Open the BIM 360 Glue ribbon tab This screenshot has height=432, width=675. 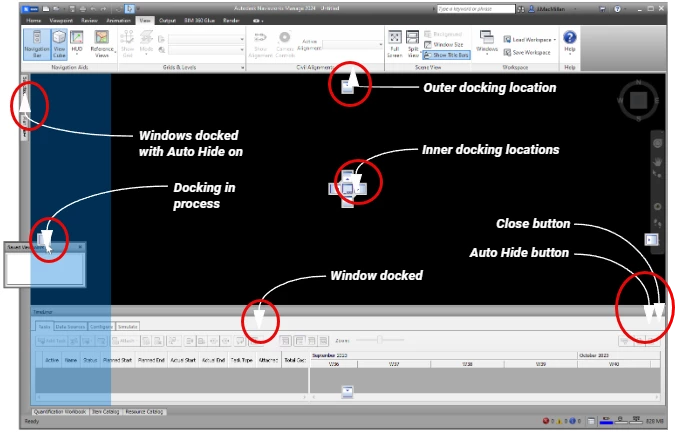click(199, 20)
